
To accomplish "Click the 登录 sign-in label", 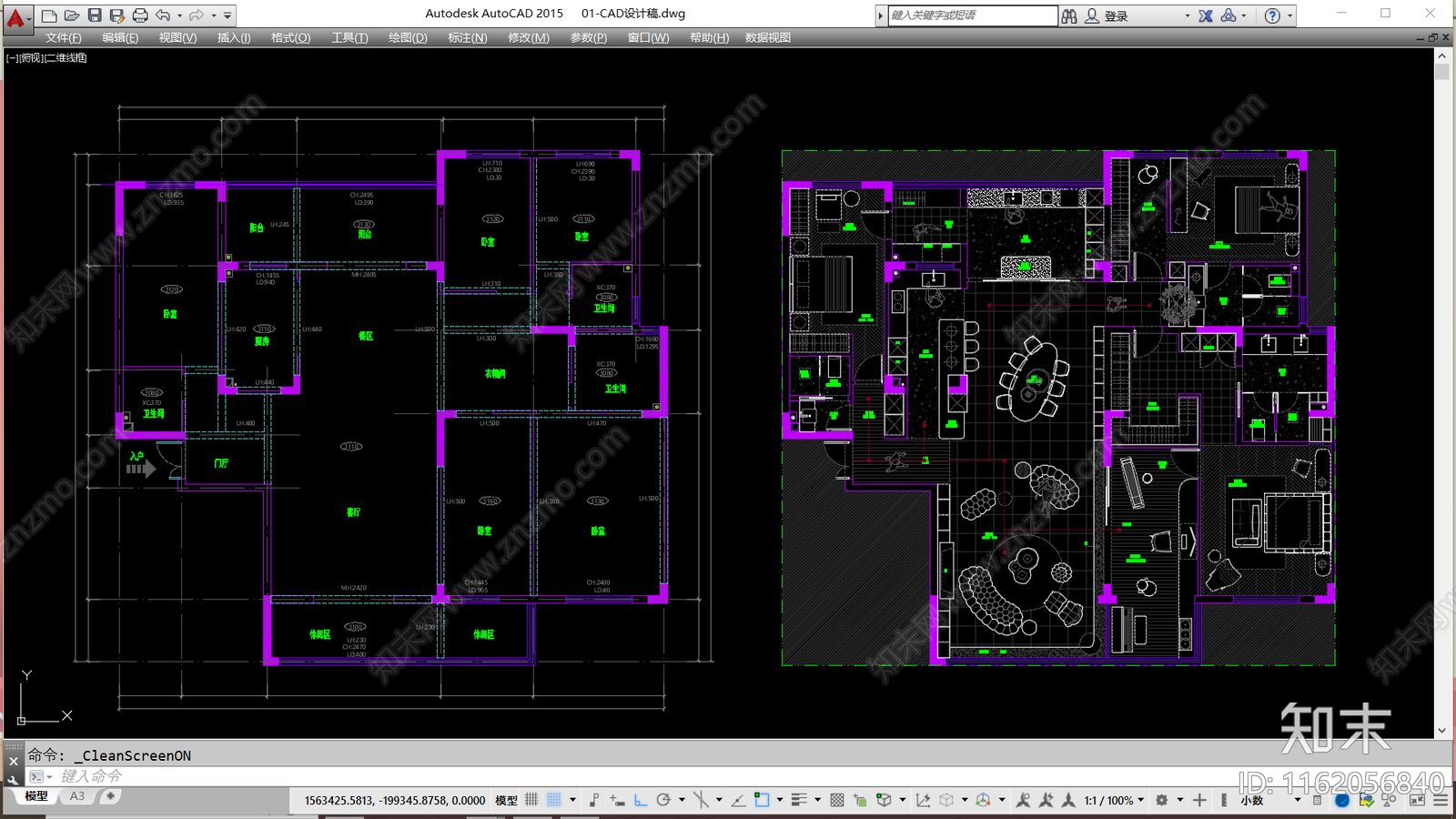I will tap(1117, 16).
